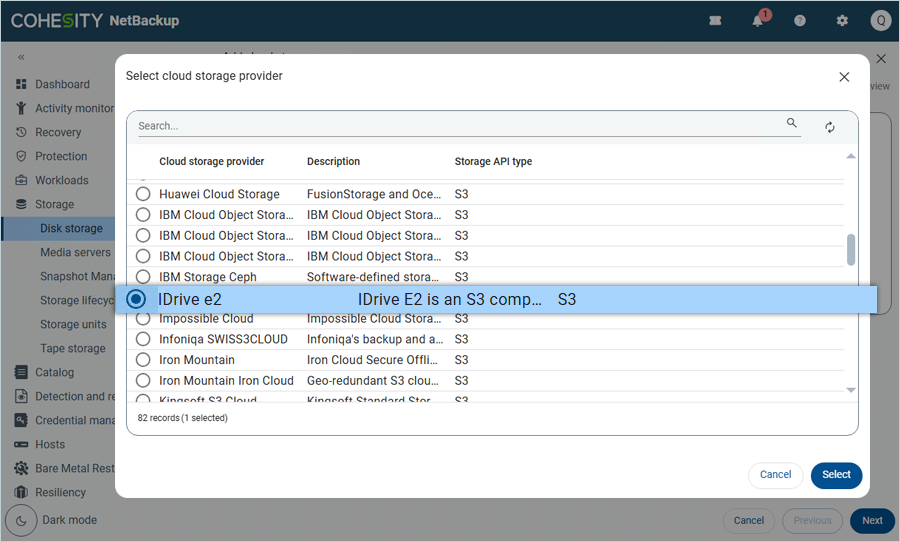Click the user profile avatar icon
The width and height of the screenshot is (900, 542).
click(880, 20)
